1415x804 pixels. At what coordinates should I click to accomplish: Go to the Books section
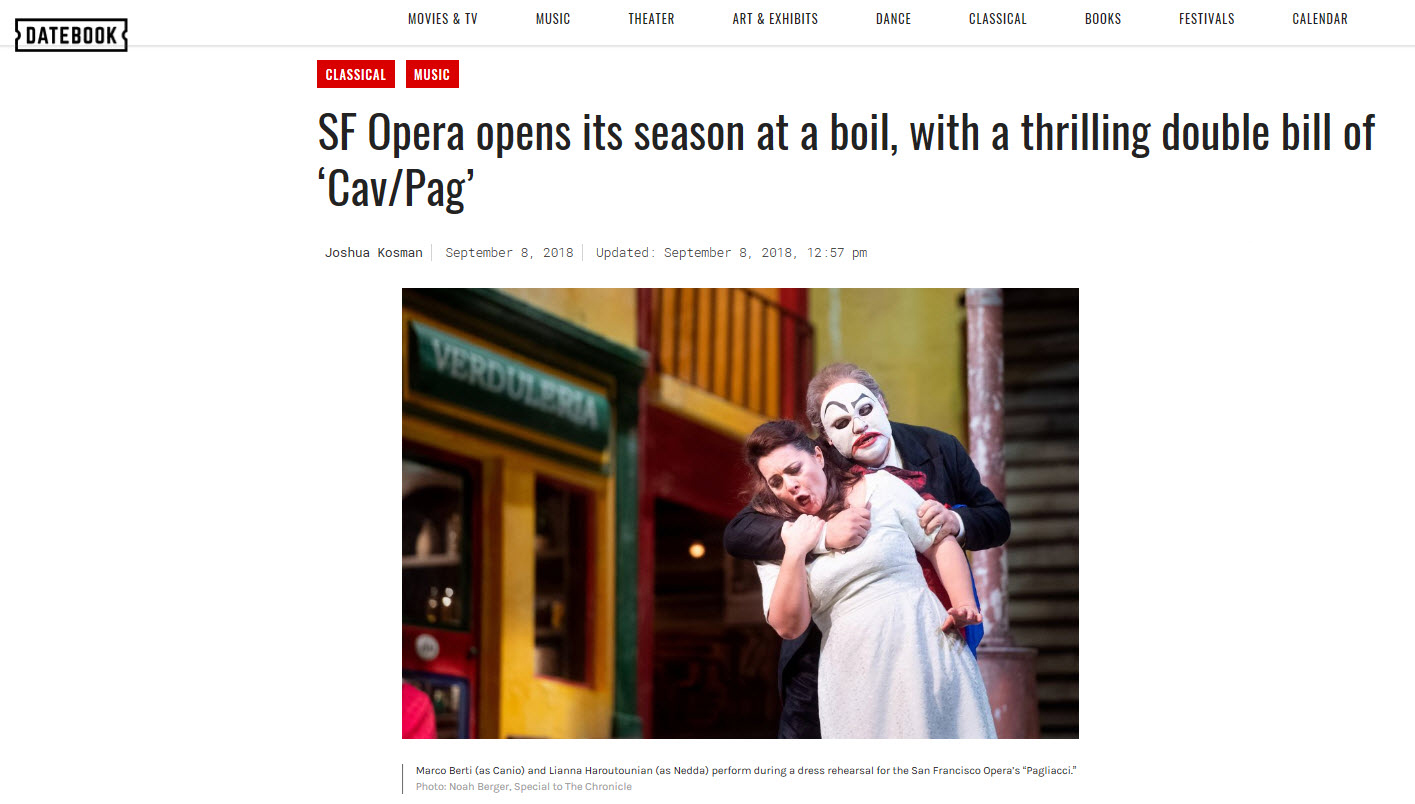(x=1103, y=19)
